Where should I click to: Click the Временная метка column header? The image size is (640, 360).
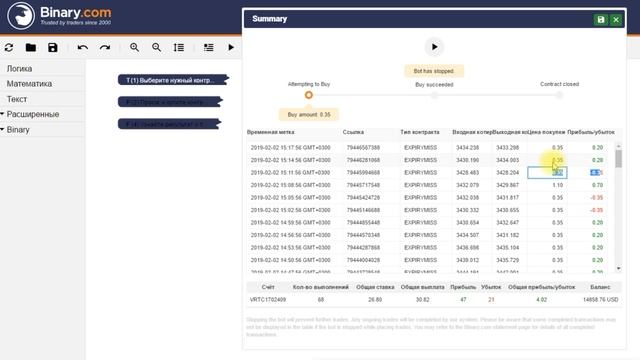pyautogui.click(x=271, y=132)
